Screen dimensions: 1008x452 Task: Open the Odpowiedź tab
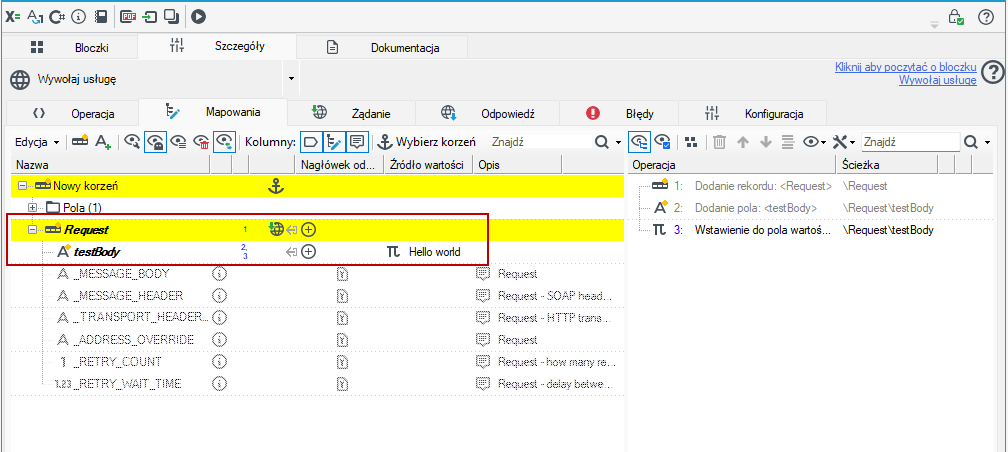(487, 114)
